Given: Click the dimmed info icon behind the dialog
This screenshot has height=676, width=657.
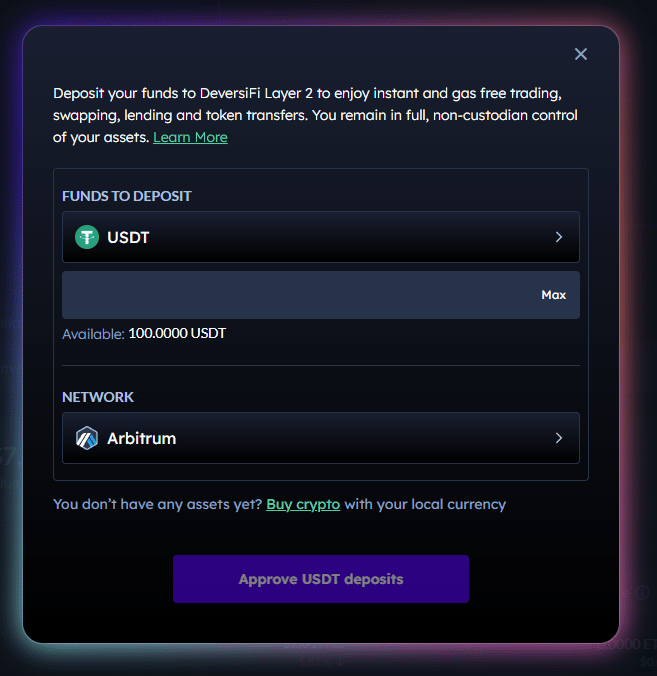Looking at the screenshot, I should pyautogui.click(x=642, y=593).
